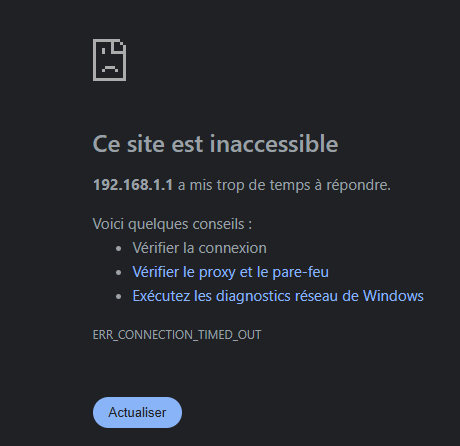The image size is (460, 446).
Task: Click the word Windows in the diagnostics link
Action: tap(393, 296)
